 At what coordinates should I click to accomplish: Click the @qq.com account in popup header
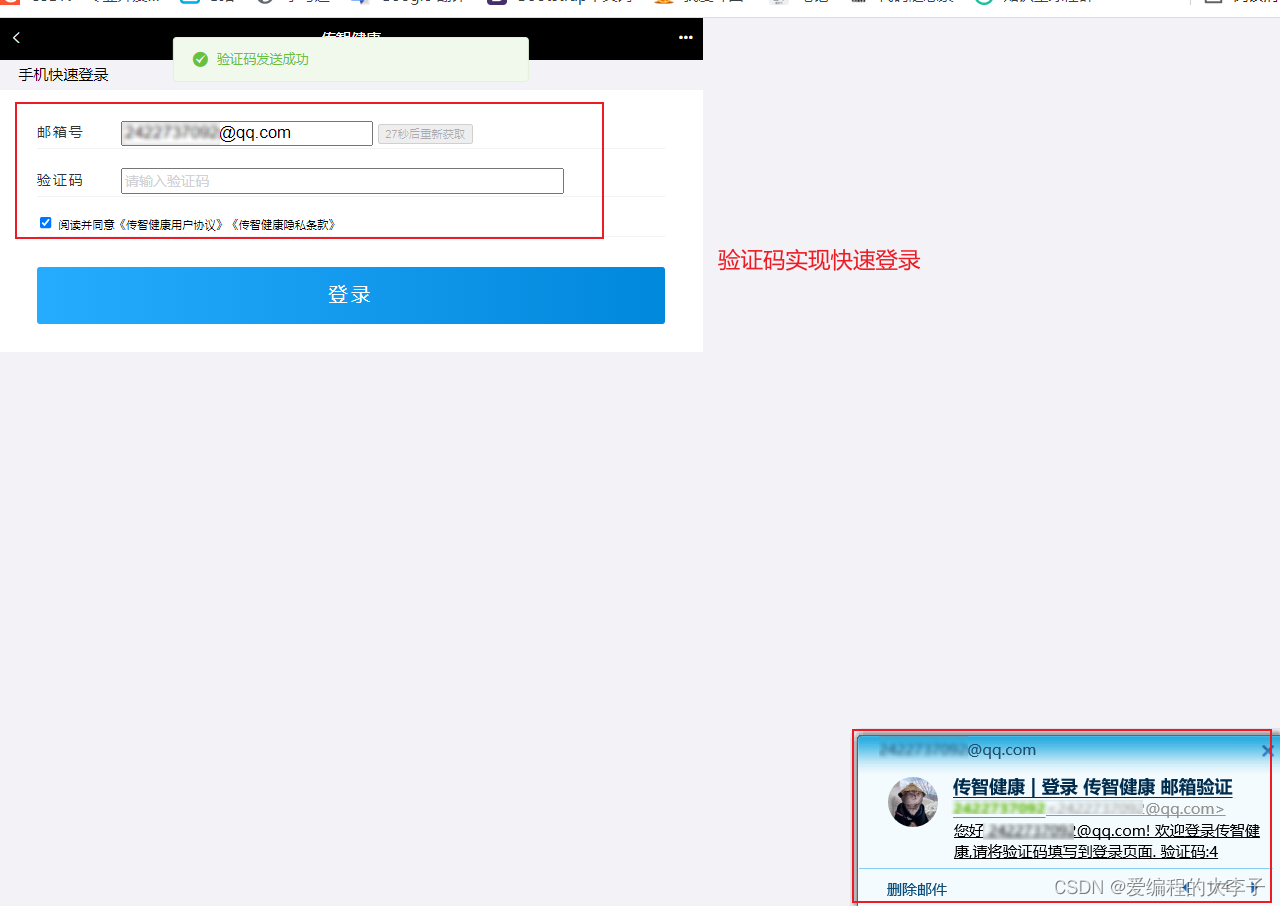point(957,750)
